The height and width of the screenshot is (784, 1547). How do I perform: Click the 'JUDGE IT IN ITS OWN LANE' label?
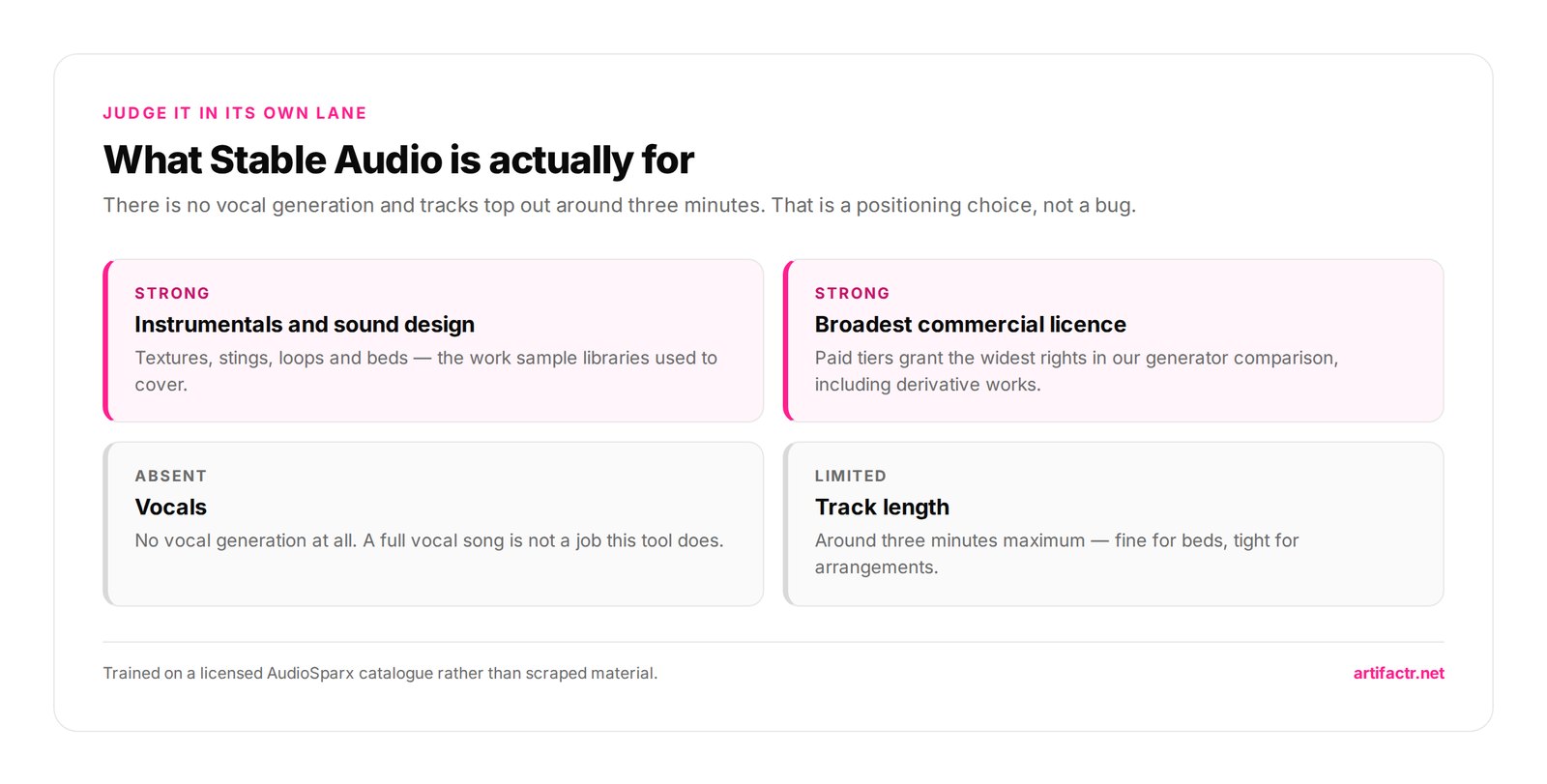coord(235,113)
